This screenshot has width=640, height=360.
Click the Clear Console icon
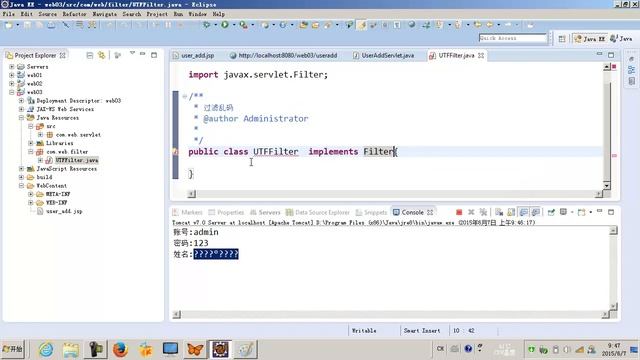coord(499,212)
